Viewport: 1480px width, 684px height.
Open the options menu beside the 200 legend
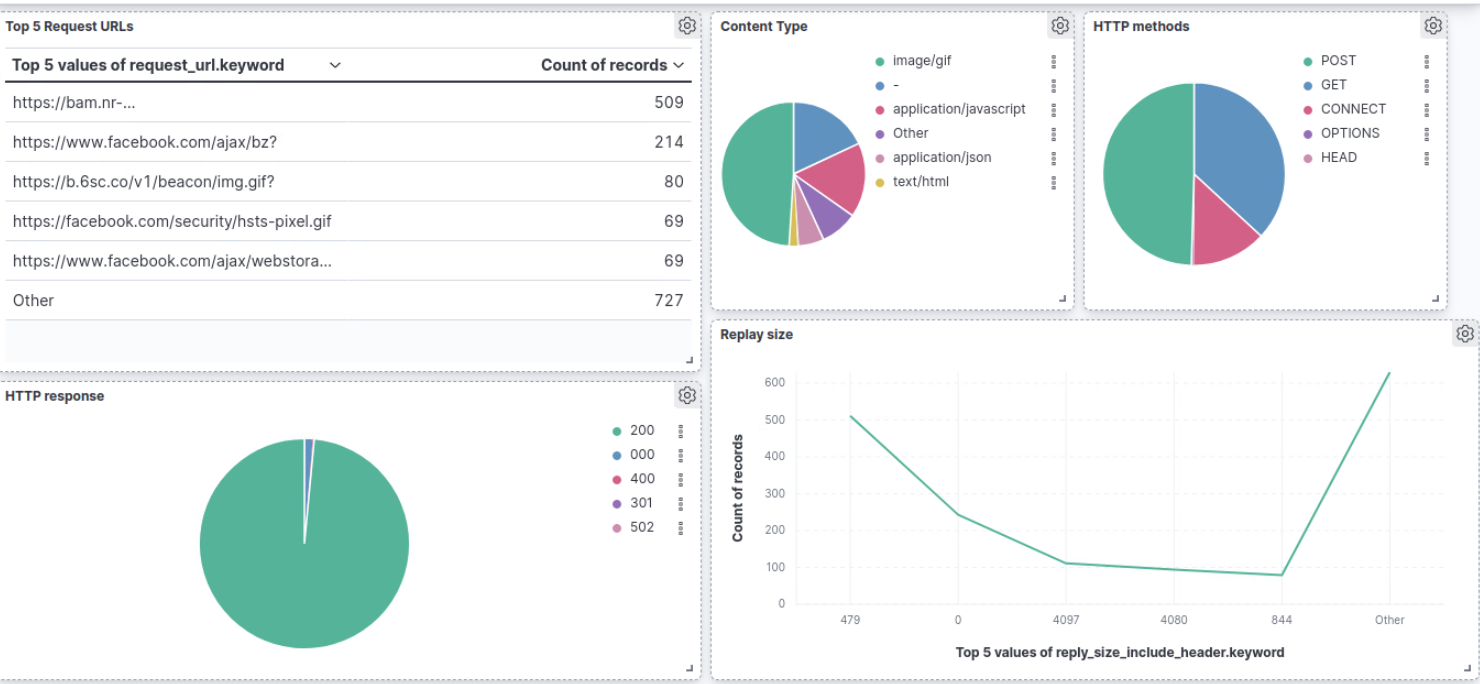682,430
